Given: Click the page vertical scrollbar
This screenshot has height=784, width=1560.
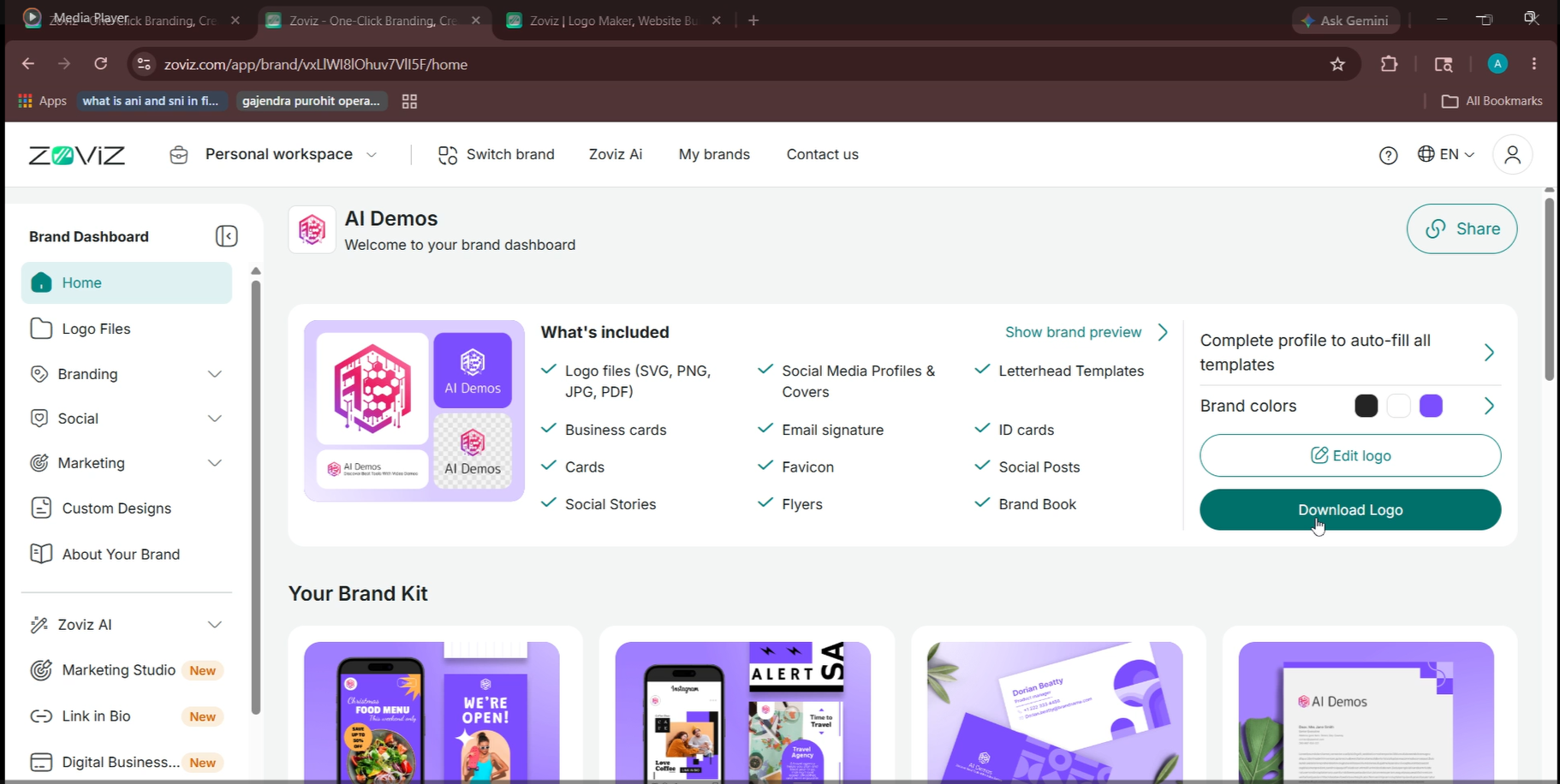Looking at the screenshot, I should pyautogui.click(x=1549, y=289).
